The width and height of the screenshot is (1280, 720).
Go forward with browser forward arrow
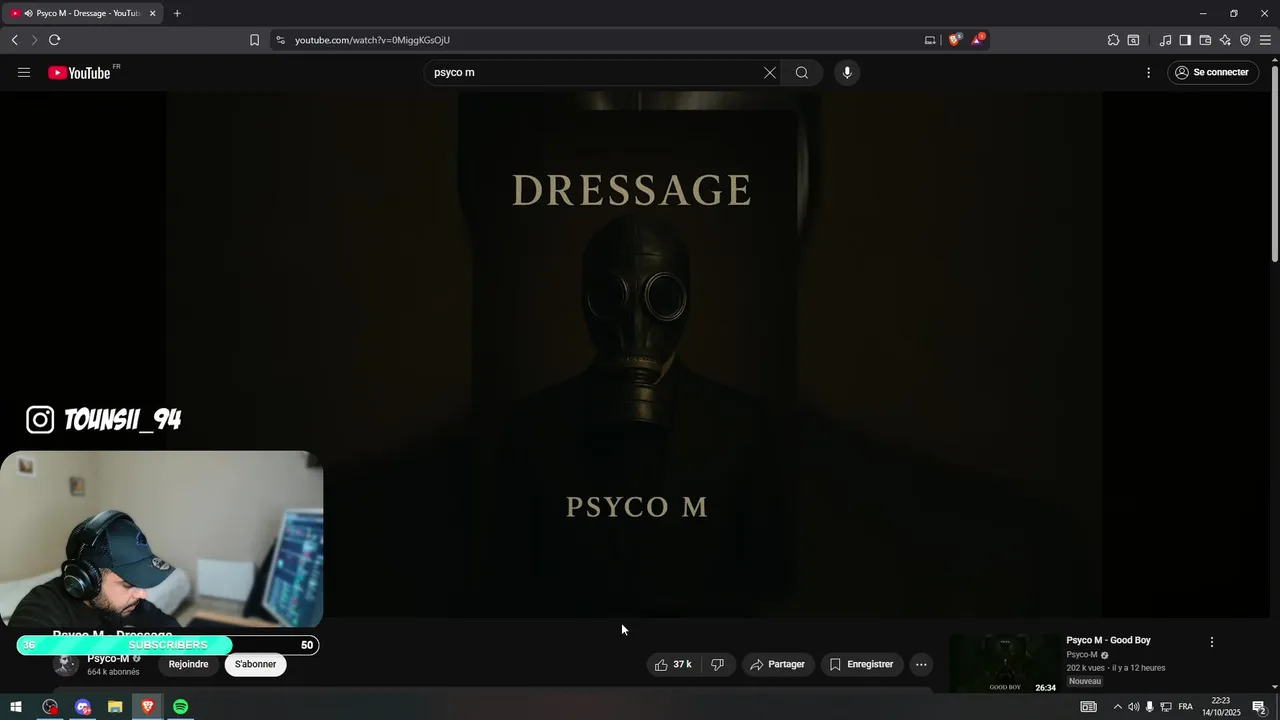33,40
